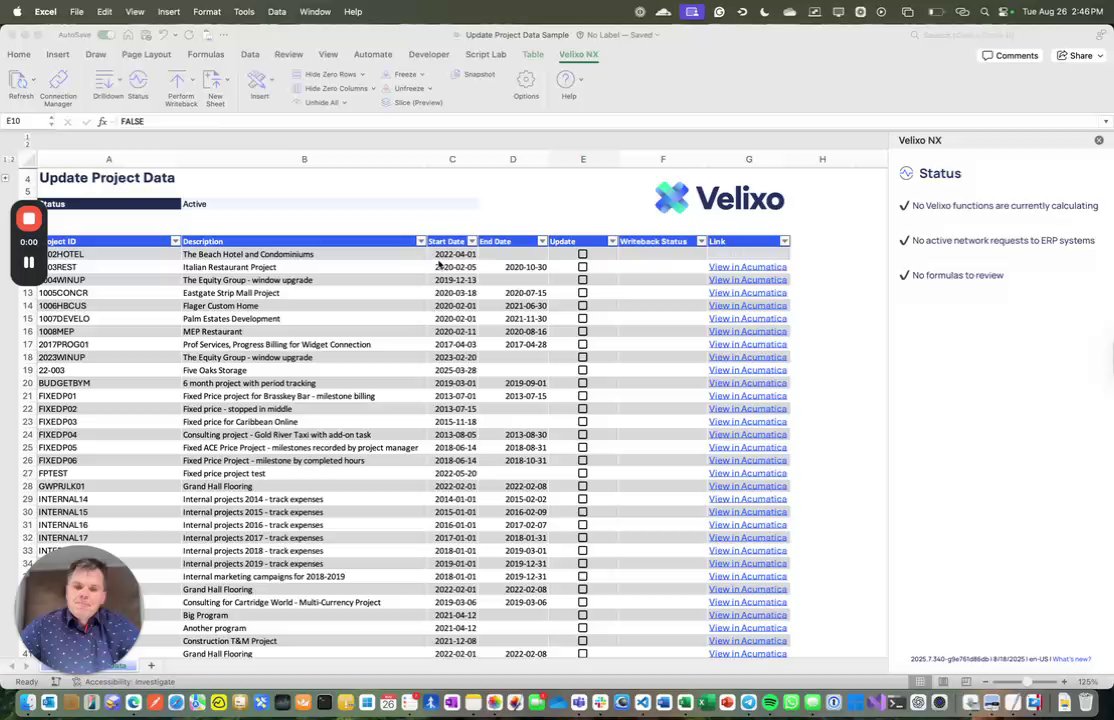Click the Spotify icon in the Dock
1114x720 pixels.
point(769,703)
